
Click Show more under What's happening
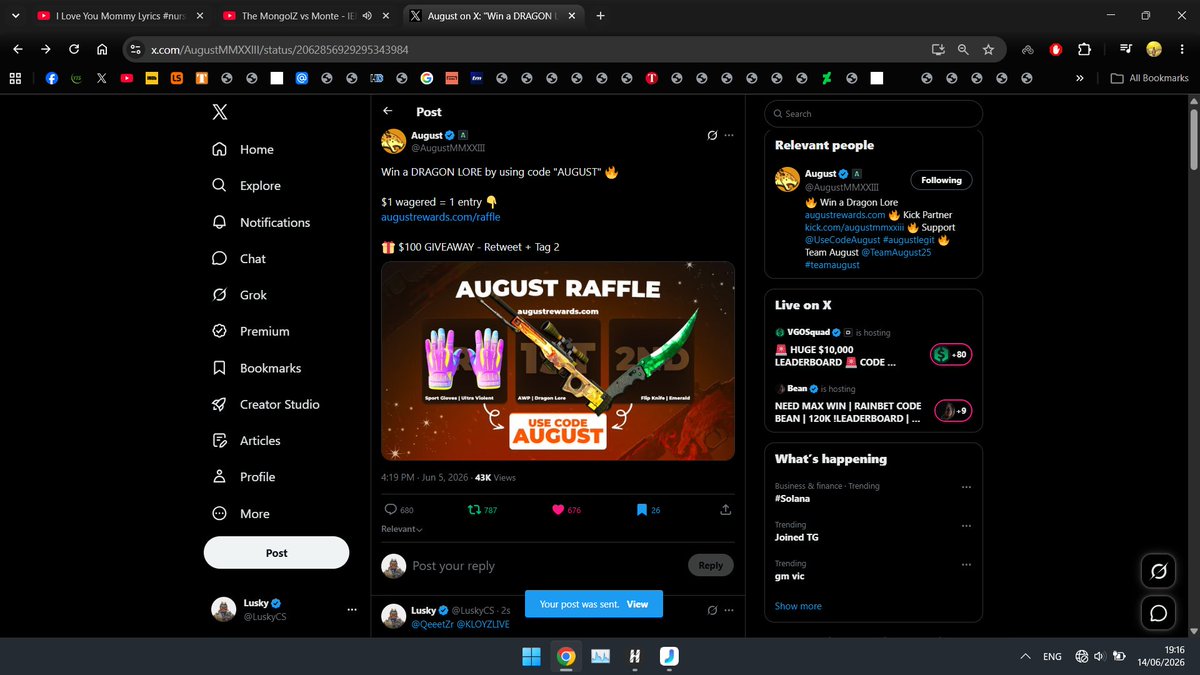[798, 606]
